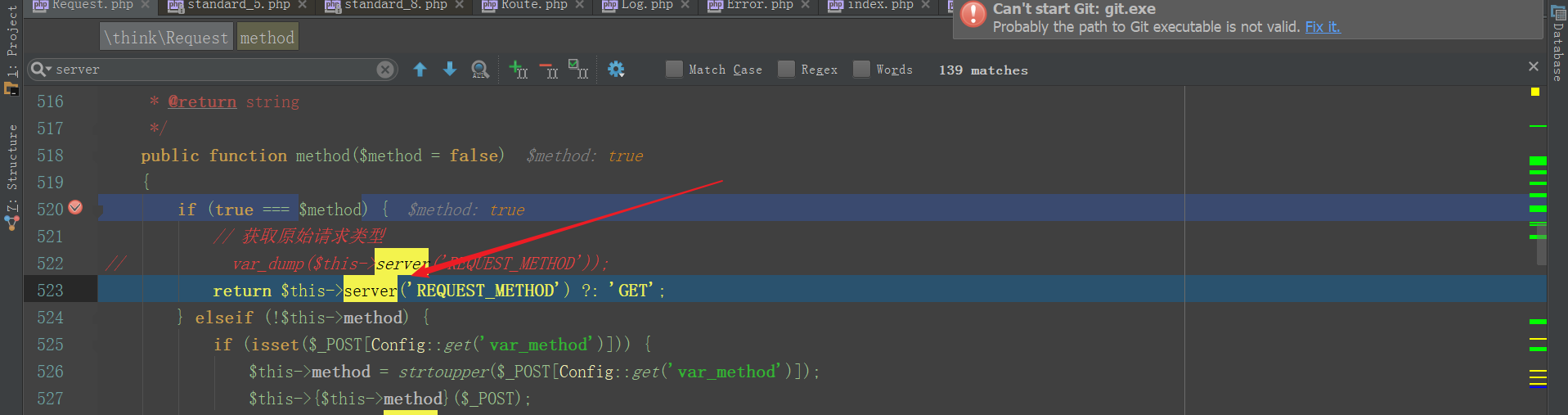The width and height of the screenshot is (1568, 415).
Task: Open Find All Usages in file
Action: [x=481, y=70]
